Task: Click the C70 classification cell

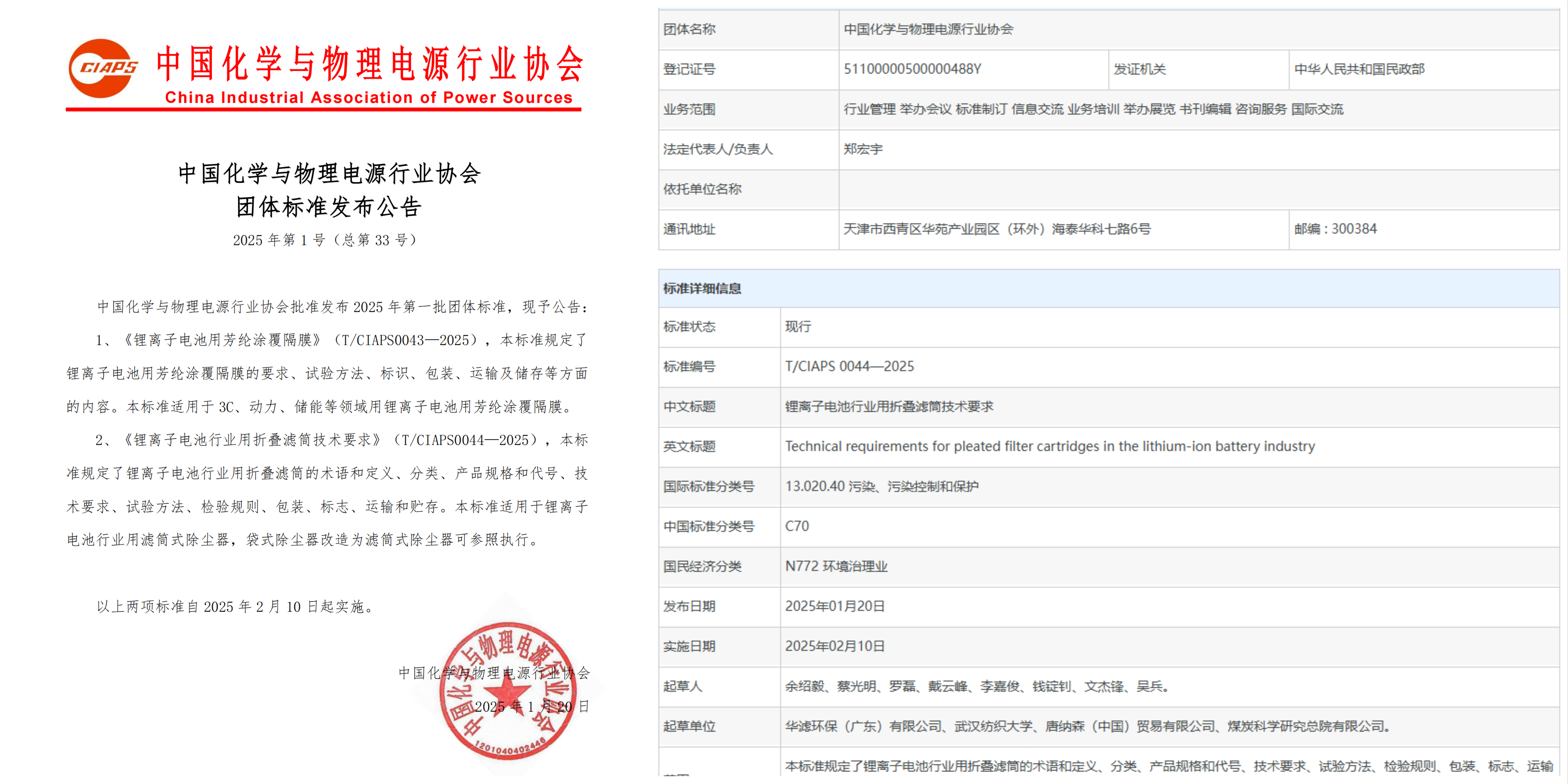Action: (797, 526)
